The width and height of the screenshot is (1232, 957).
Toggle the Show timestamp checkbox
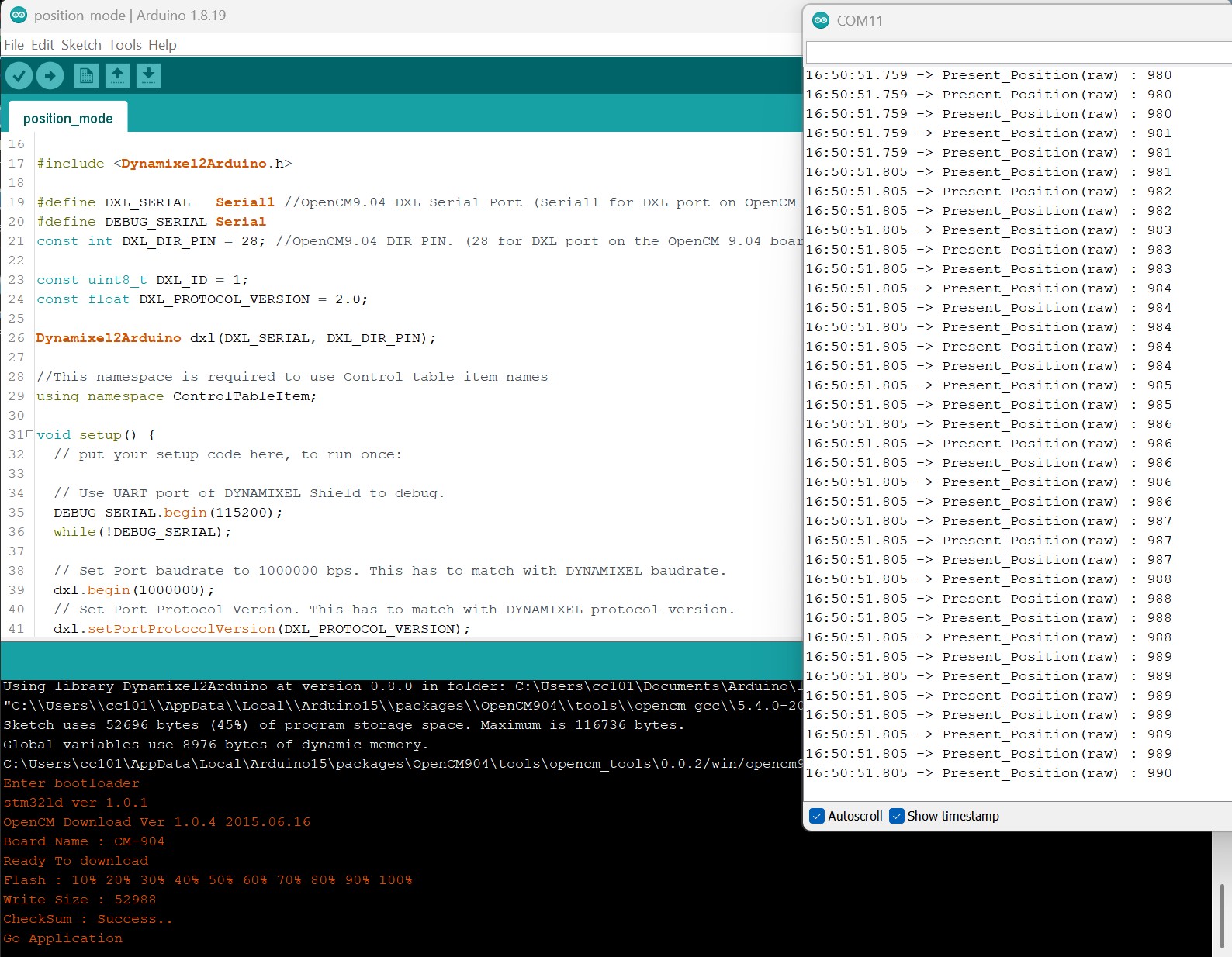(x=897, y=816)
